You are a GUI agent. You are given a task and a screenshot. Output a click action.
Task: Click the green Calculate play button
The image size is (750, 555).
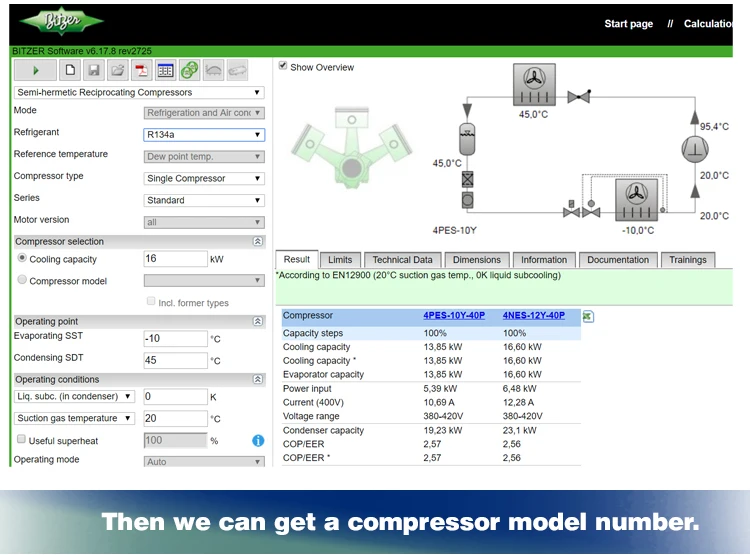(x=36, y=70)
